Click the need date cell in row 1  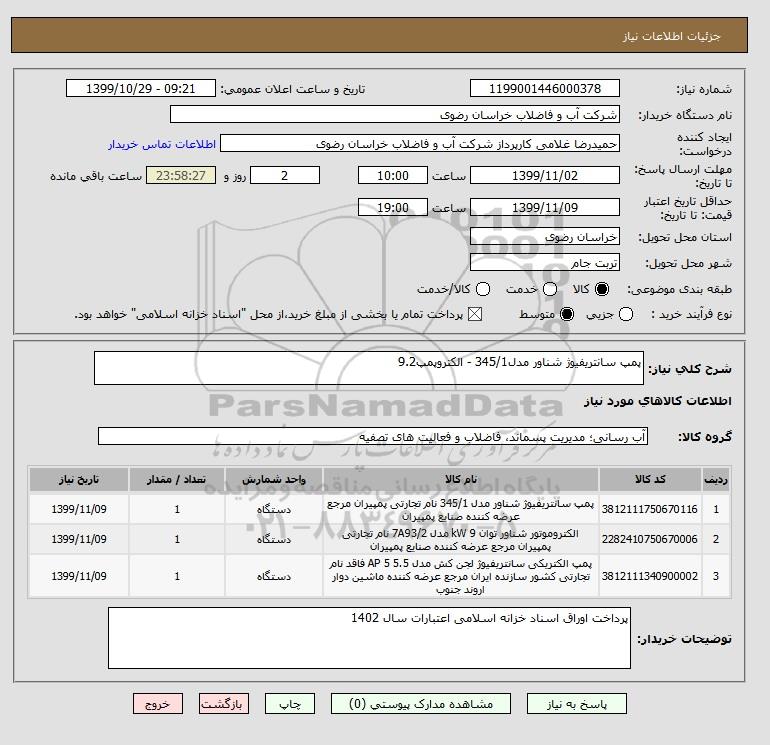(79, 509)
